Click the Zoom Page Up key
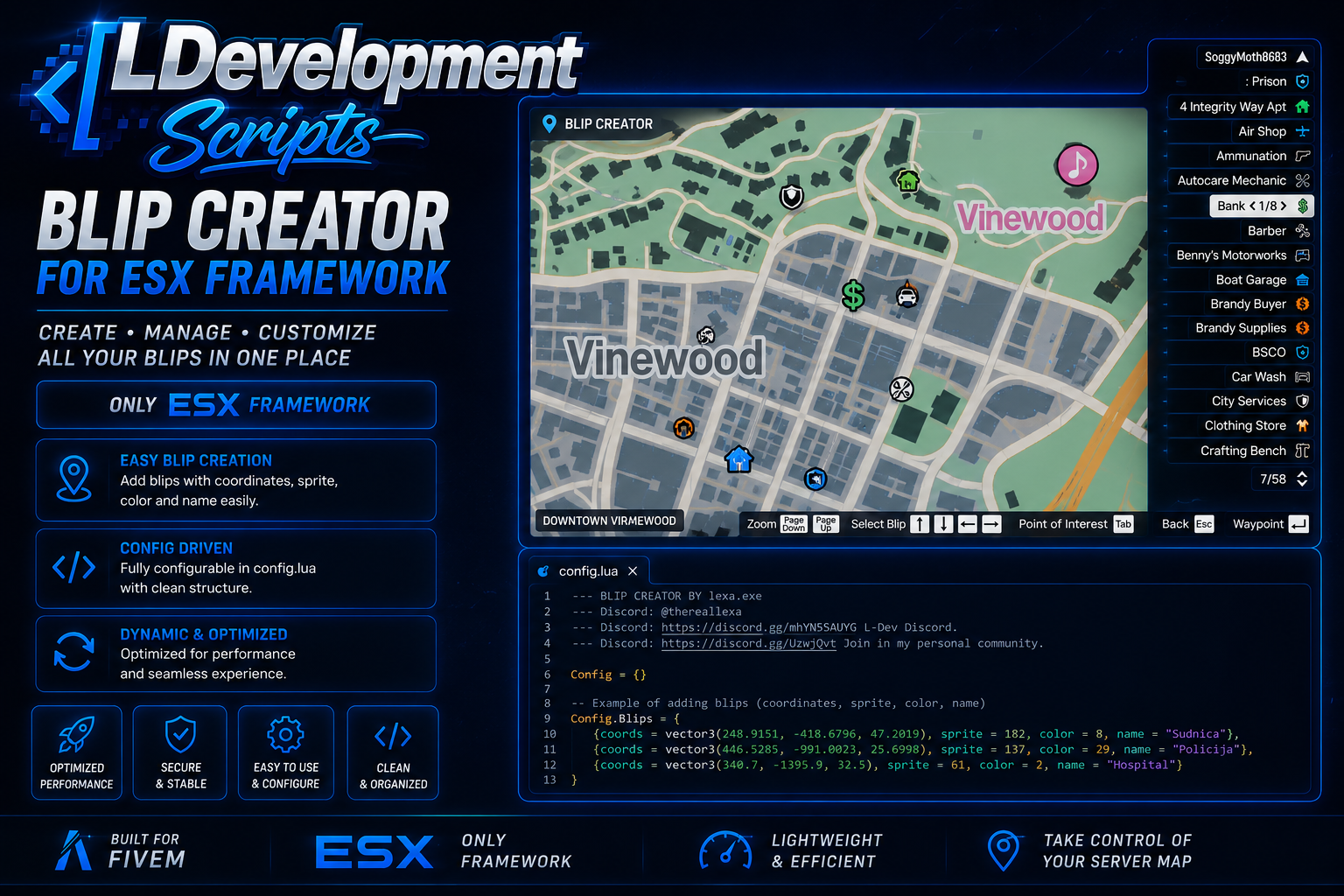This screenshot has width=1344, height=896. click(x=826, y=524)
